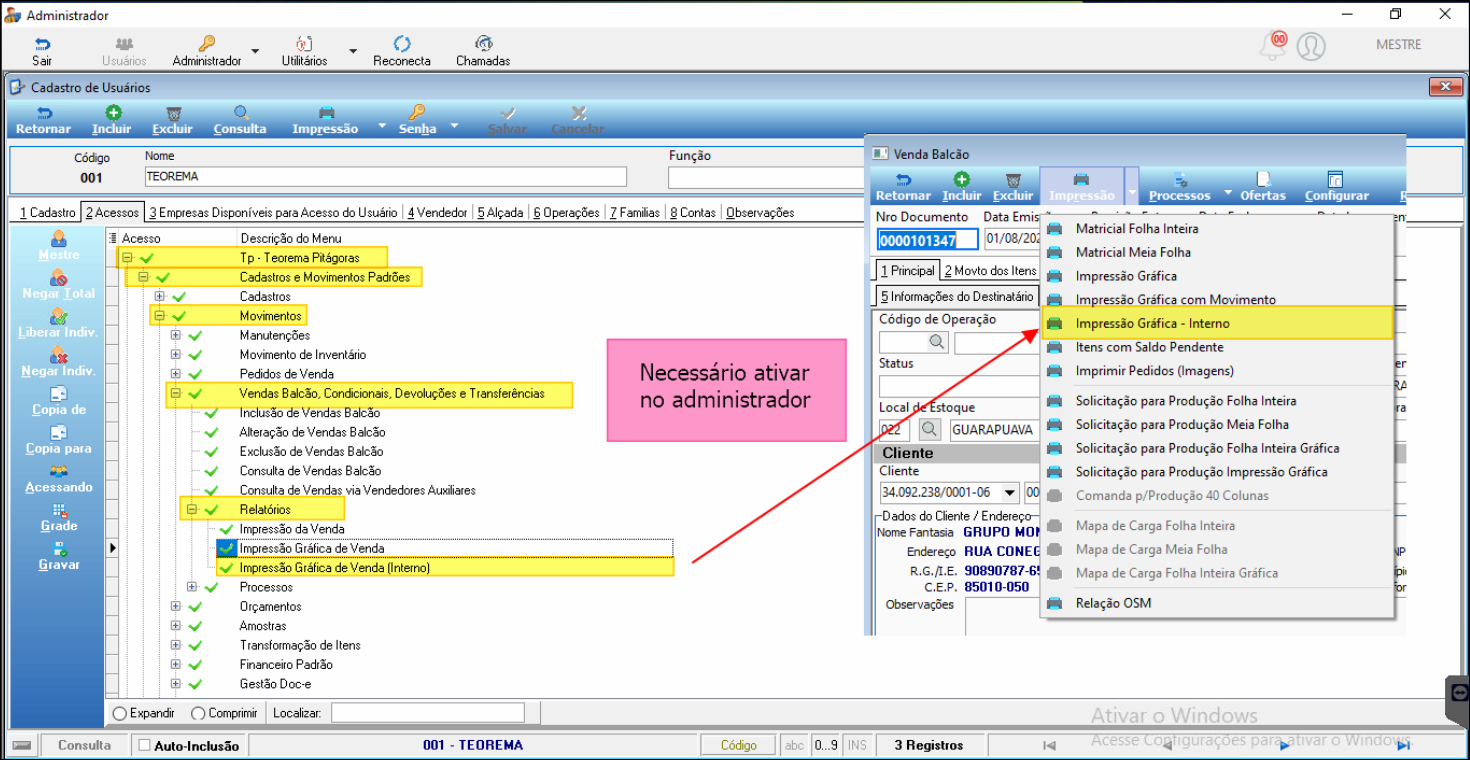Click the Acessando sidebar icon

pyautogui.click(x=59, y=471)
